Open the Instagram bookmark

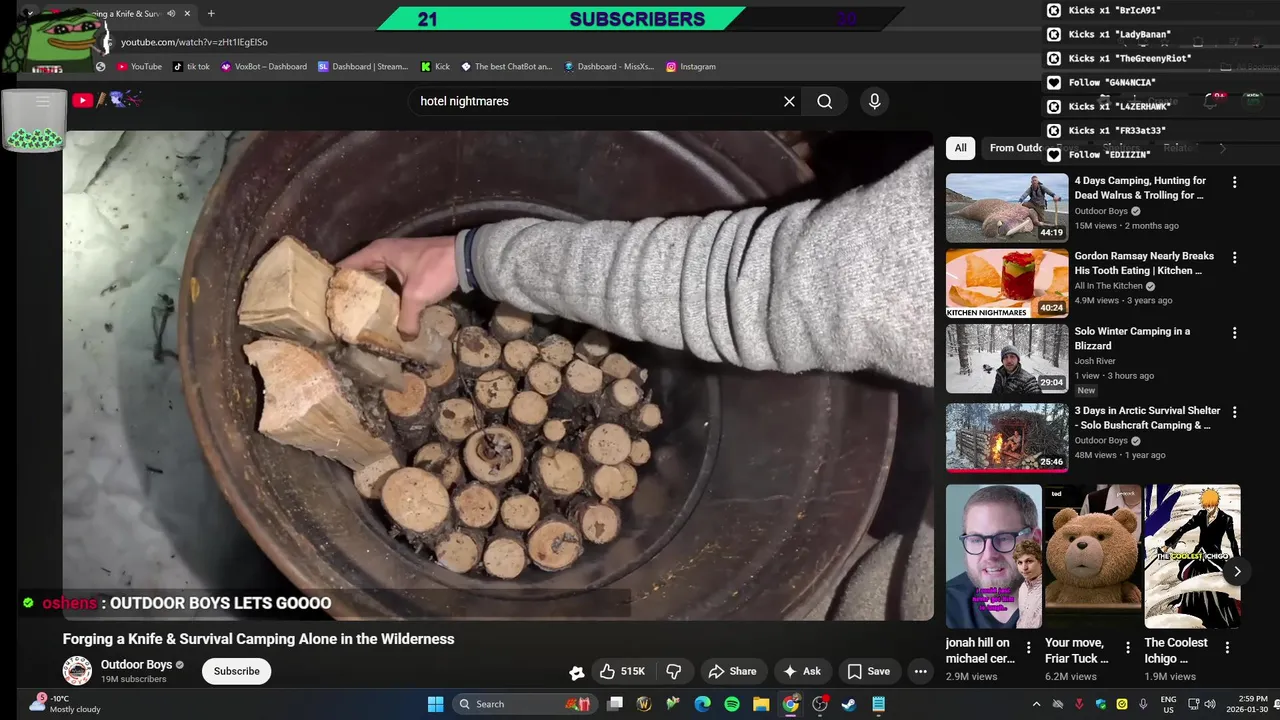pyautogui.click(x=691, y=67)
